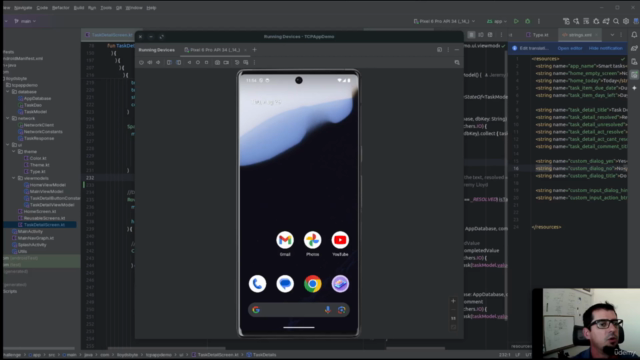Emulator Back navigation button
Viewport: 640px width, 360px height.
(x=189, y=62)
